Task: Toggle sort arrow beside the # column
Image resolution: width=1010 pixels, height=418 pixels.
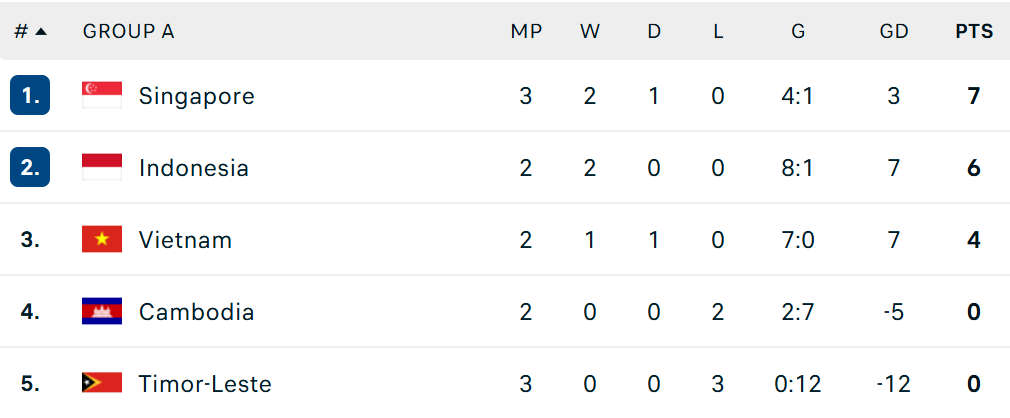Action: [41, 32]
